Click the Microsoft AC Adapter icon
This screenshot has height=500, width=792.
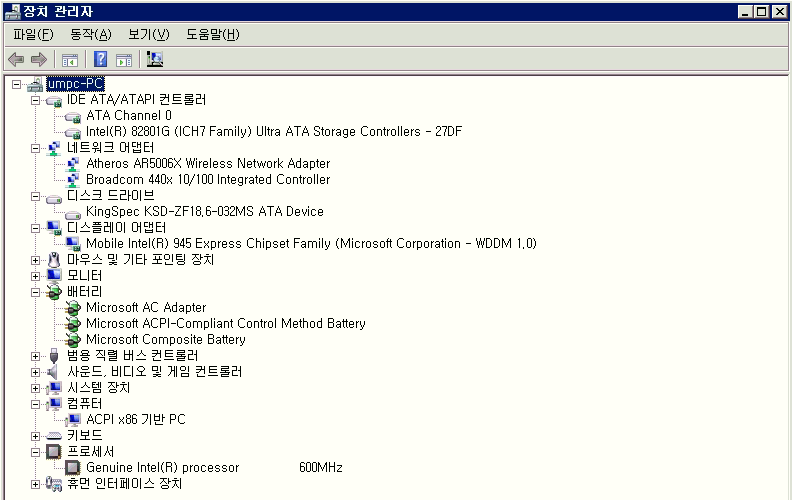pos(73,308)
